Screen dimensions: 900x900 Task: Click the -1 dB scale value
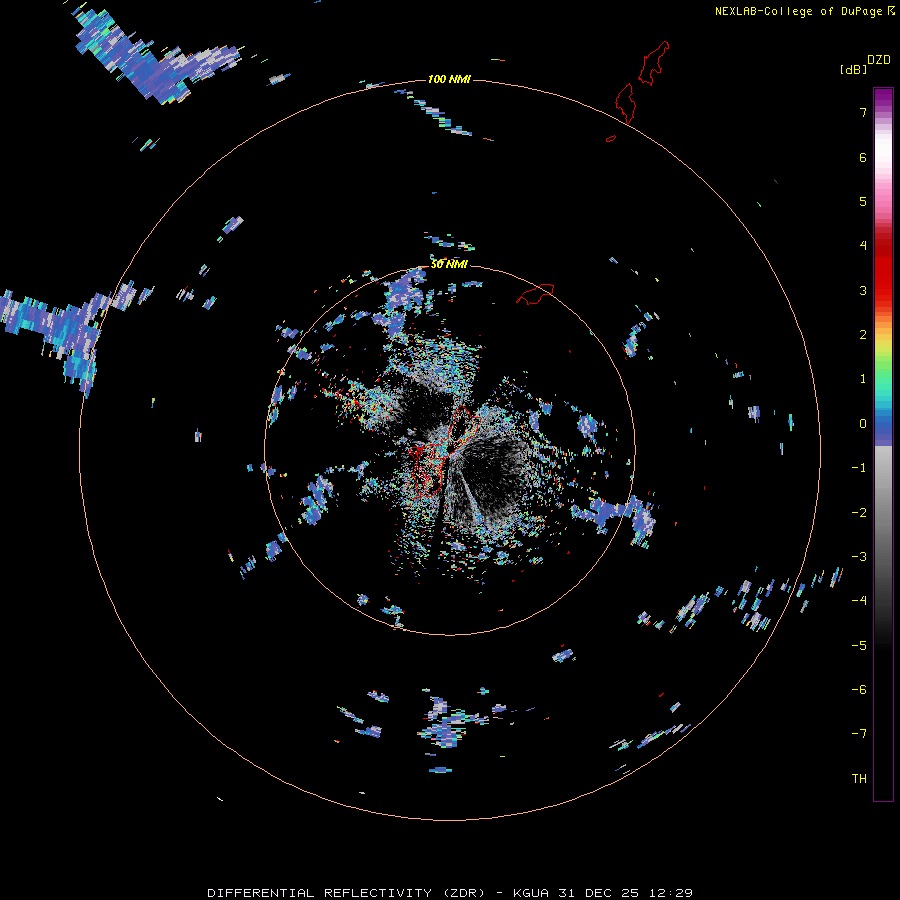(x=859, y=468)
